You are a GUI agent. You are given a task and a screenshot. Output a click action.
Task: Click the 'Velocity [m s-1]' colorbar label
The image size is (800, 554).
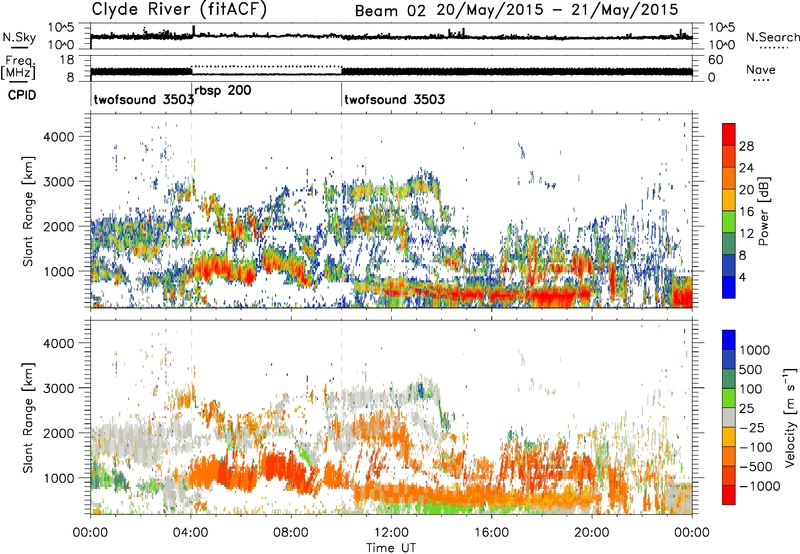pos(790,417)
